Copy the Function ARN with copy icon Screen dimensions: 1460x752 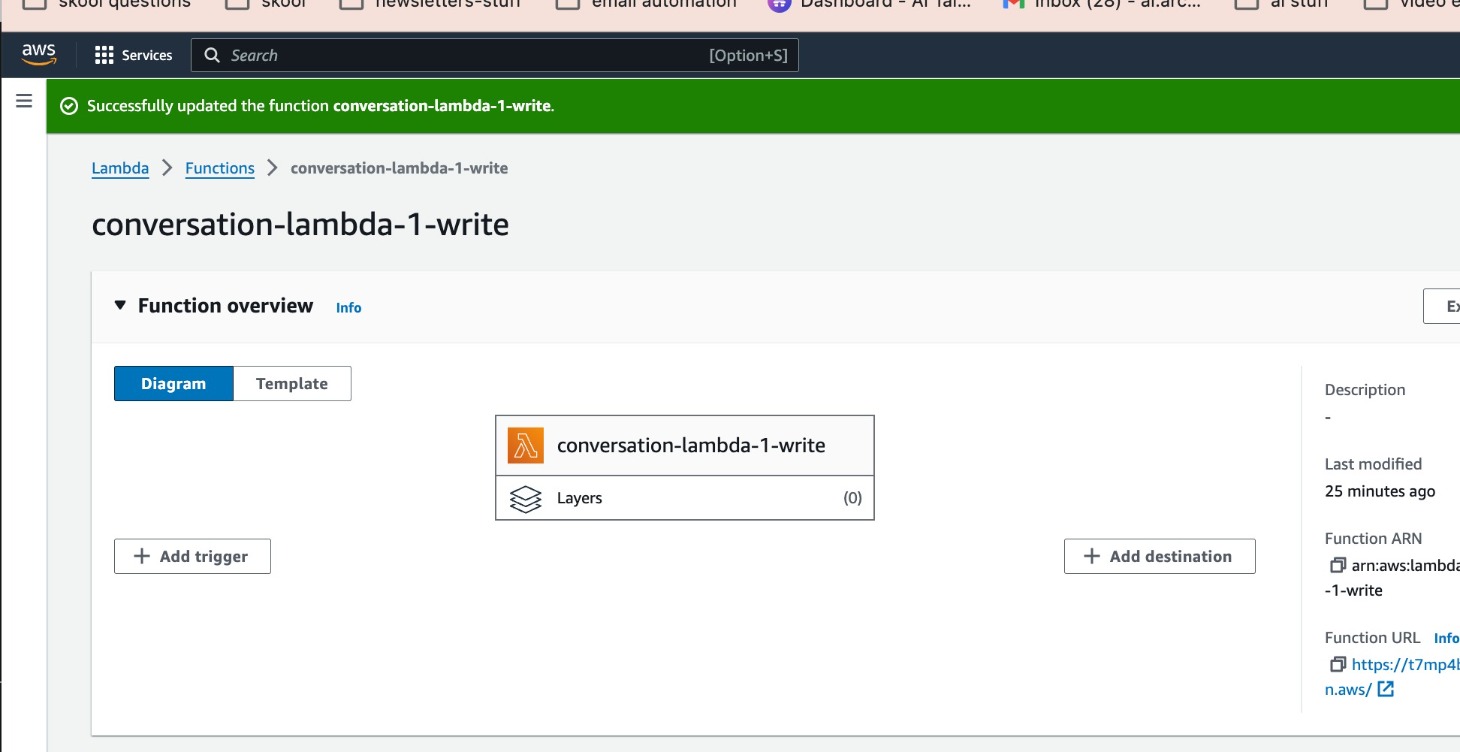coord(1337,565)
